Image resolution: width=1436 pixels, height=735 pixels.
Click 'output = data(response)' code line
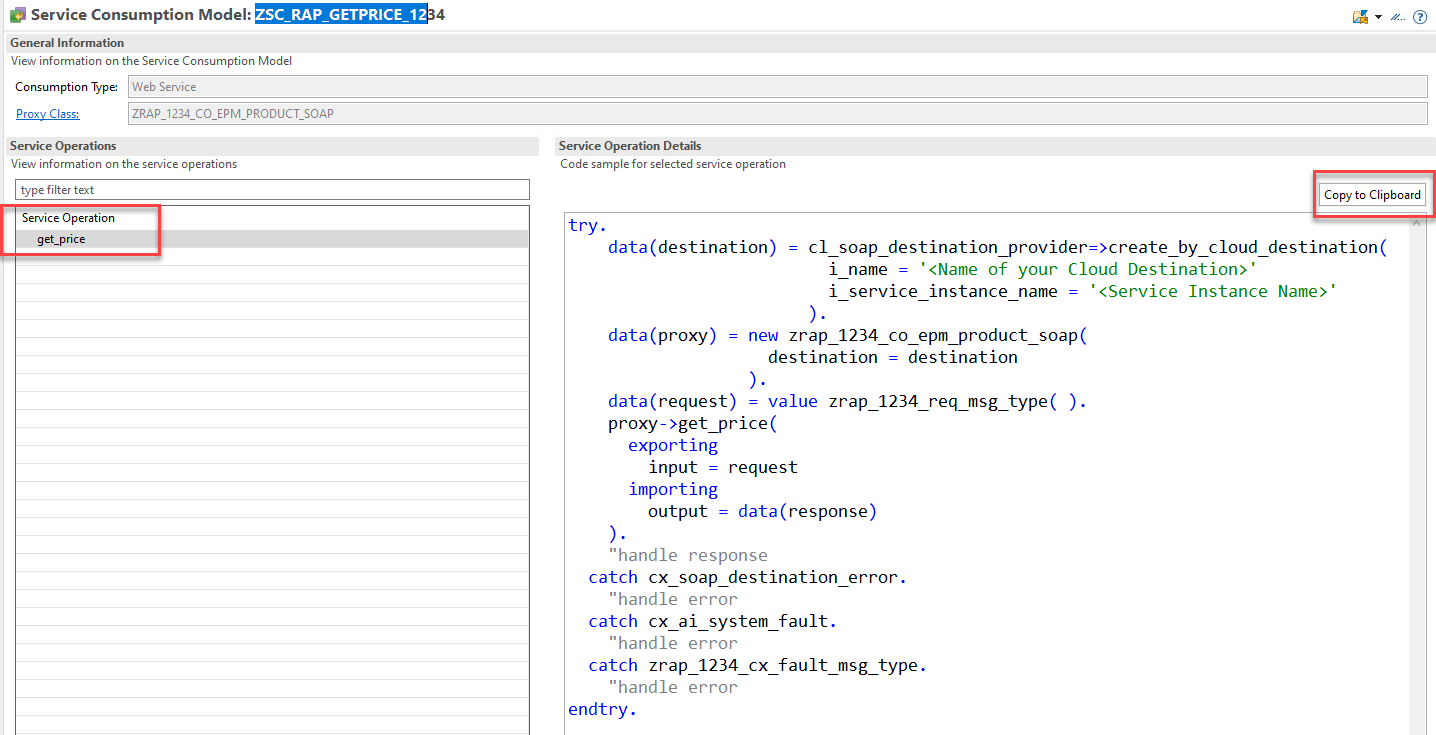point(763,512)
